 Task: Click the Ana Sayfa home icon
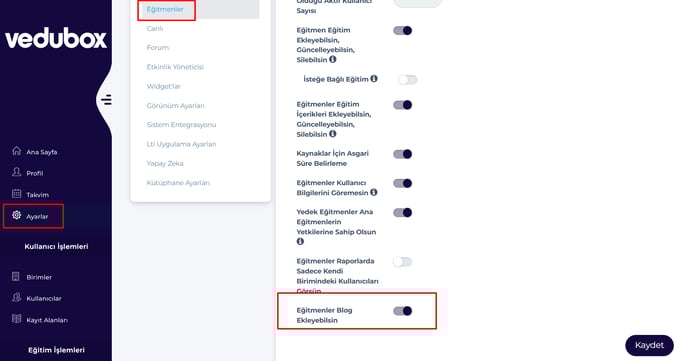click(x=17, y=151)
